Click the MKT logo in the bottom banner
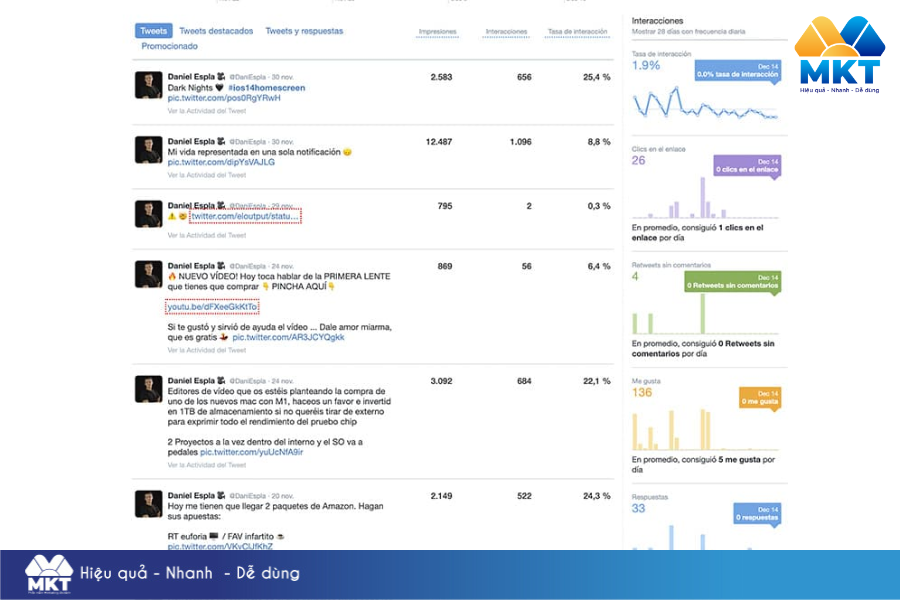 pos(49,575)
